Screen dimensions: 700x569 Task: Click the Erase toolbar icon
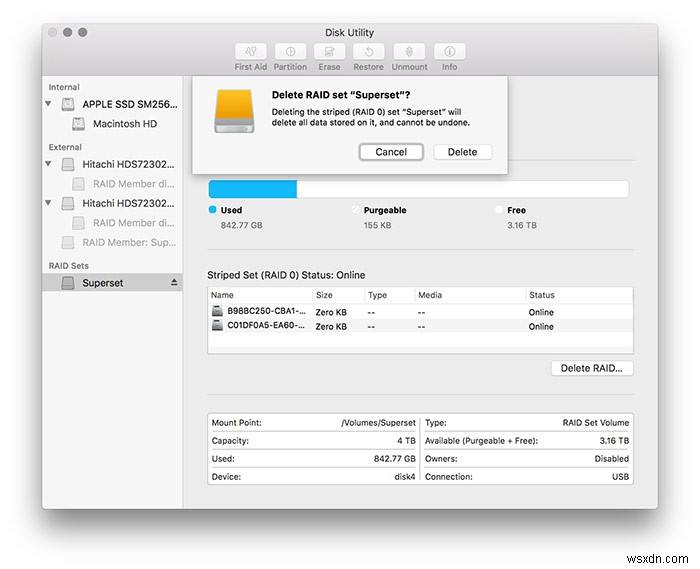329,51
